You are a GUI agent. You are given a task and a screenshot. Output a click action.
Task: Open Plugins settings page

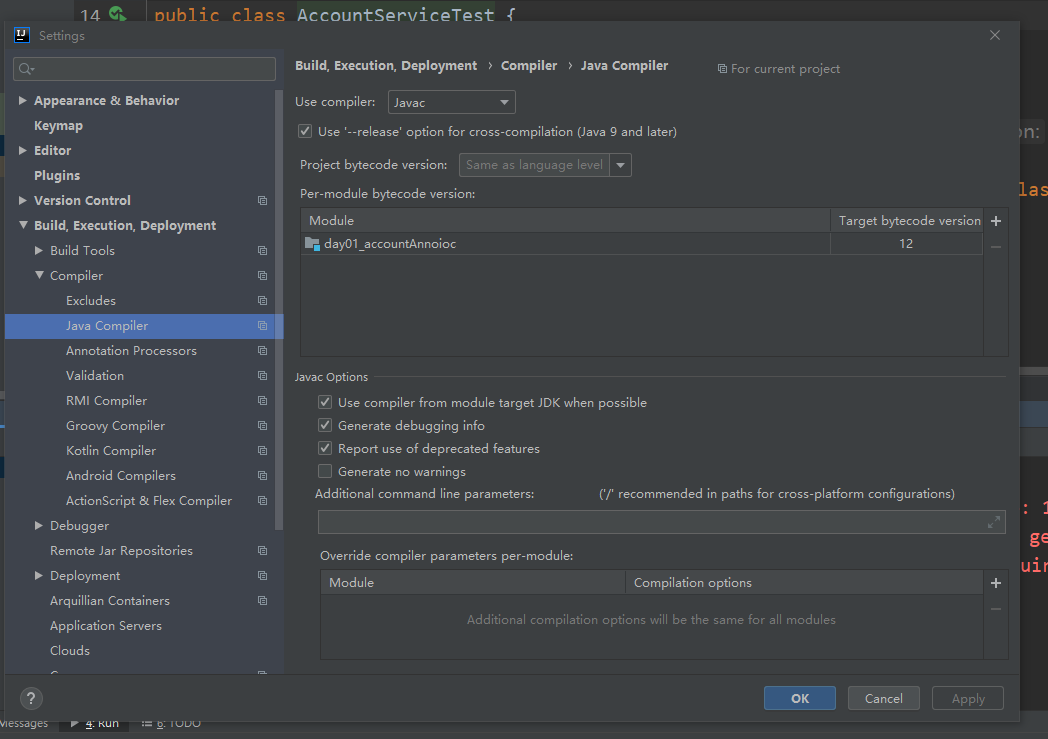(x=57, y=175)
